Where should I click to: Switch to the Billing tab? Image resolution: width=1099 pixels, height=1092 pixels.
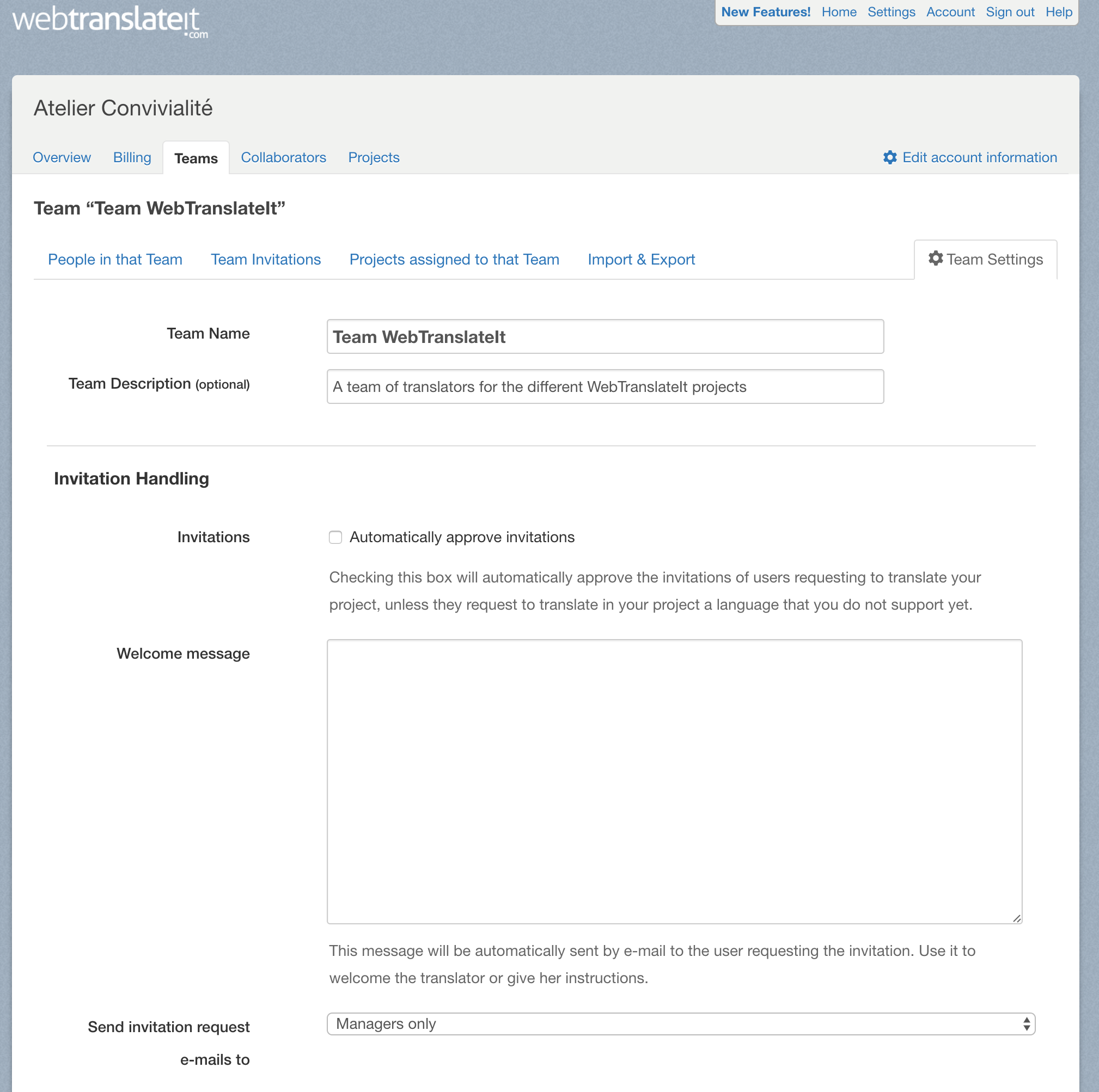pyautogui.click(x=132, y=157)
